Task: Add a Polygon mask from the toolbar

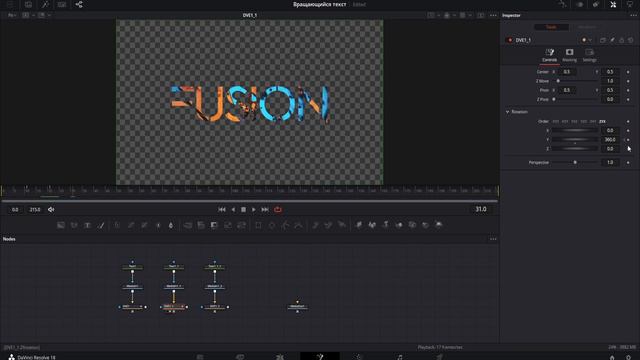Action: point(285,225)
